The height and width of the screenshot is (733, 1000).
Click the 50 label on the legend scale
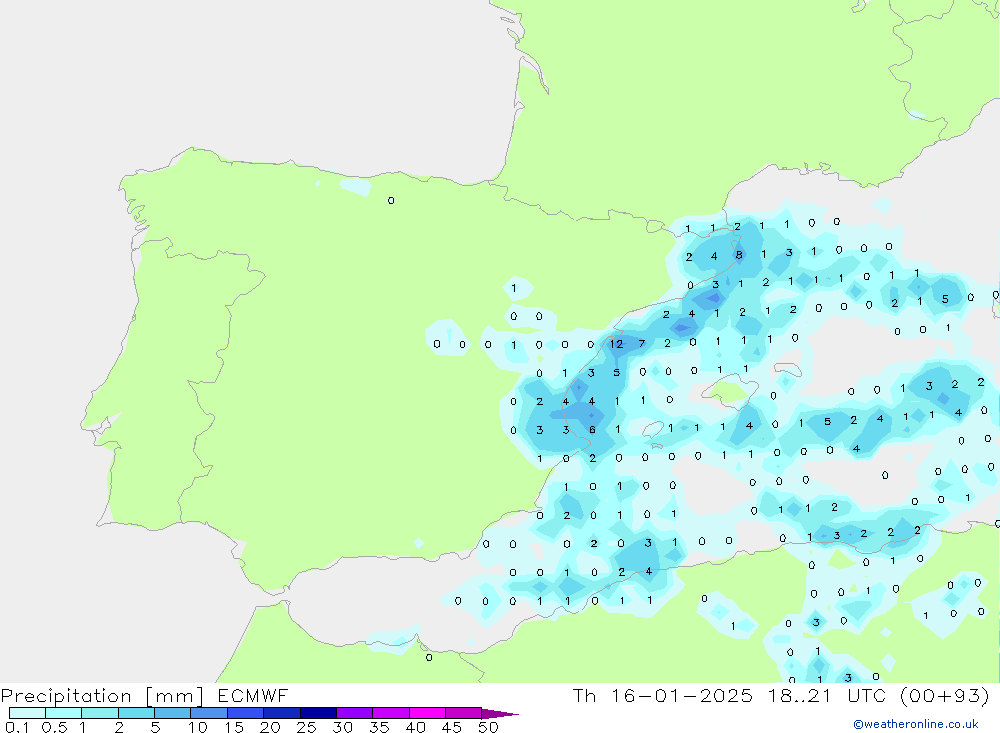[488, 728]
